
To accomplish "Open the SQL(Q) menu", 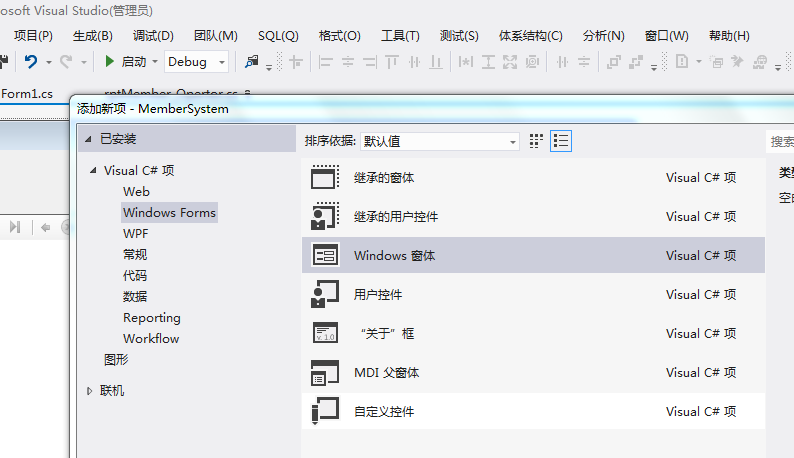I will click(278, 36).
